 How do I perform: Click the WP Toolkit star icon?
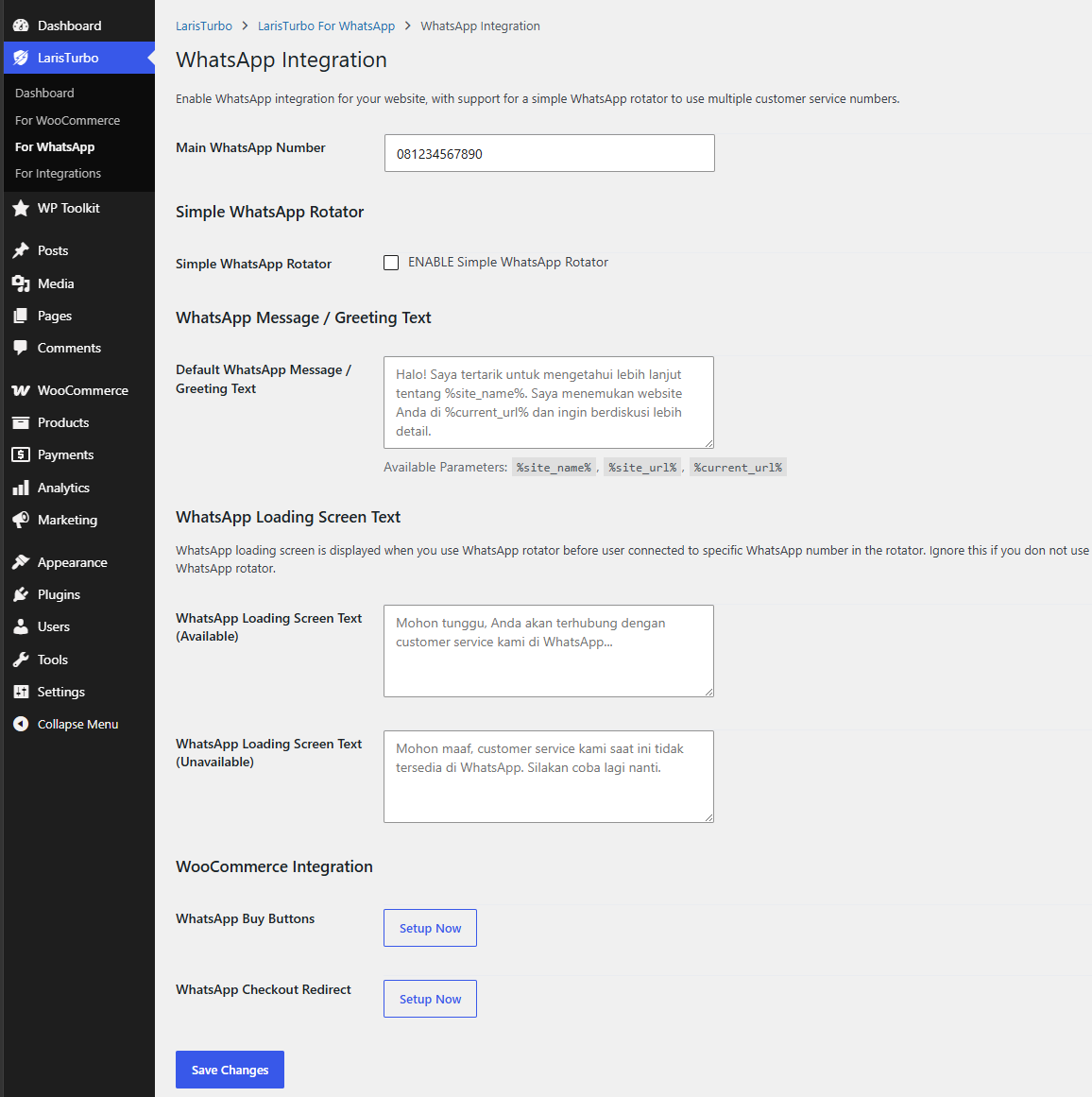(21, 208)
